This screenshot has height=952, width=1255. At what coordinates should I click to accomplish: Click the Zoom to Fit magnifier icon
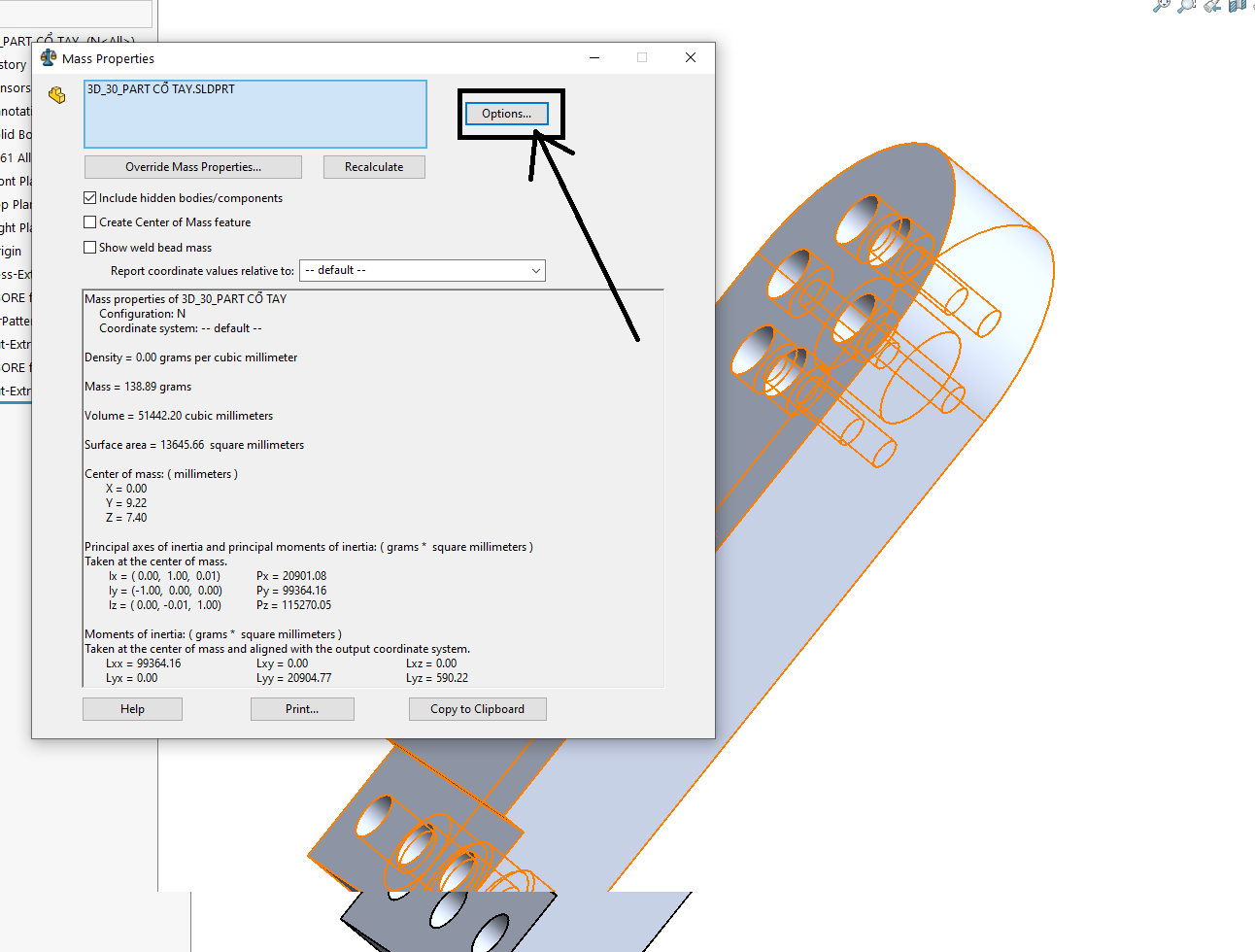coord(1161,6)
